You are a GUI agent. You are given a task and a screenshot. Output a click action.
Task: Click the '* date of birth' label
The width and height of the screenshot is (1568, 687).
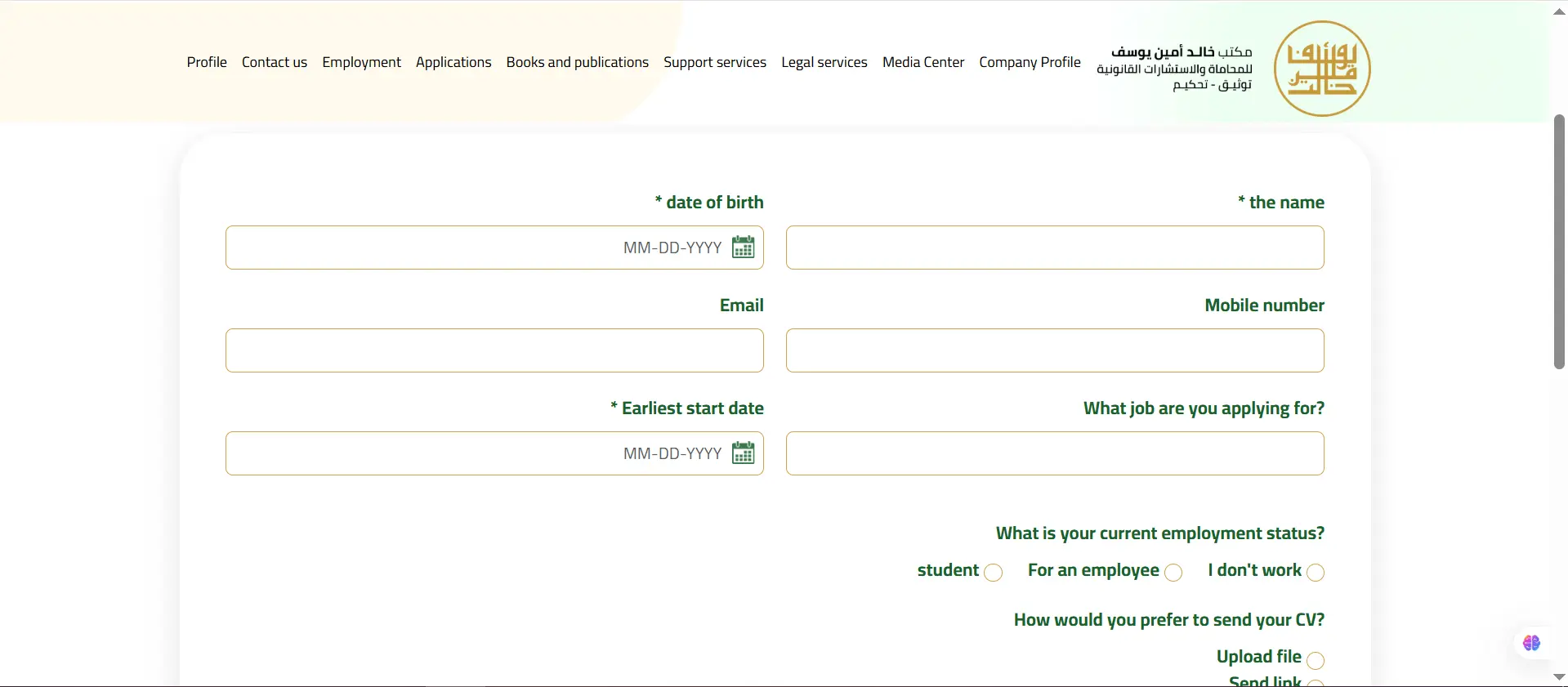(x=709, y=203)
